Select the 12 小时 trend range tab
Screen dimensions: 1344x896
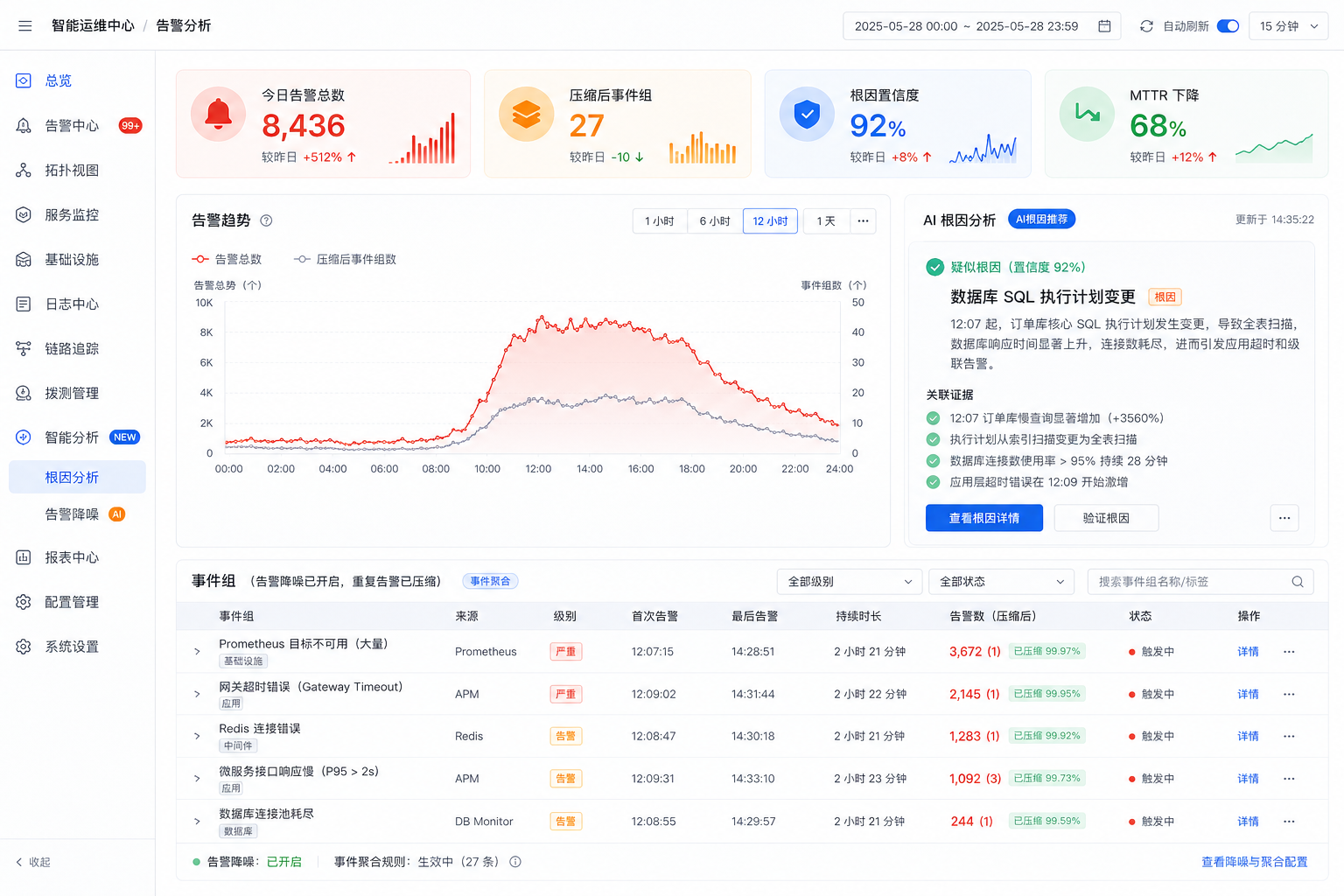click(770, 221)
